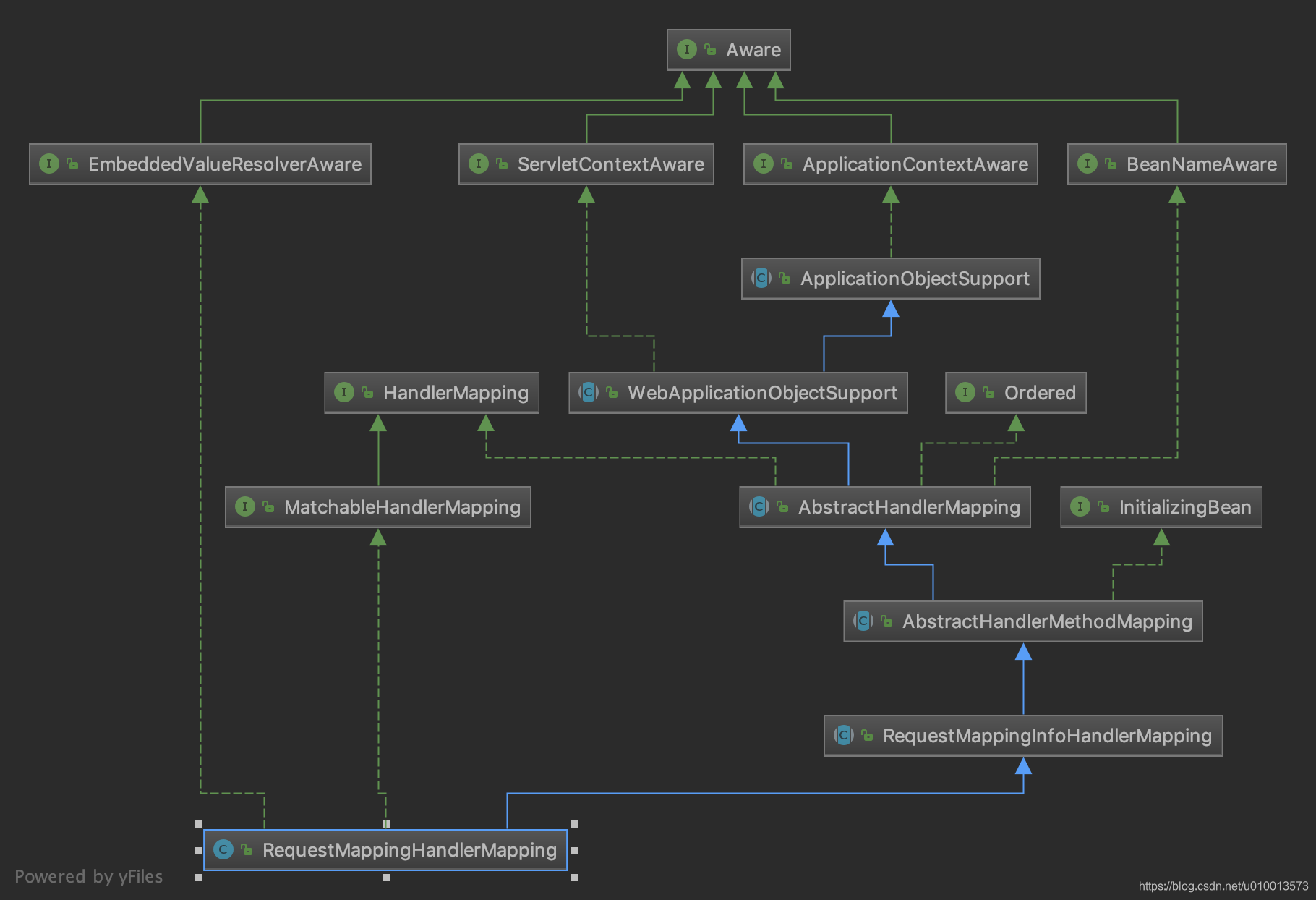
Task: Click the class icon on RequestMappingHandlerMapping
Action: [223, 849]
